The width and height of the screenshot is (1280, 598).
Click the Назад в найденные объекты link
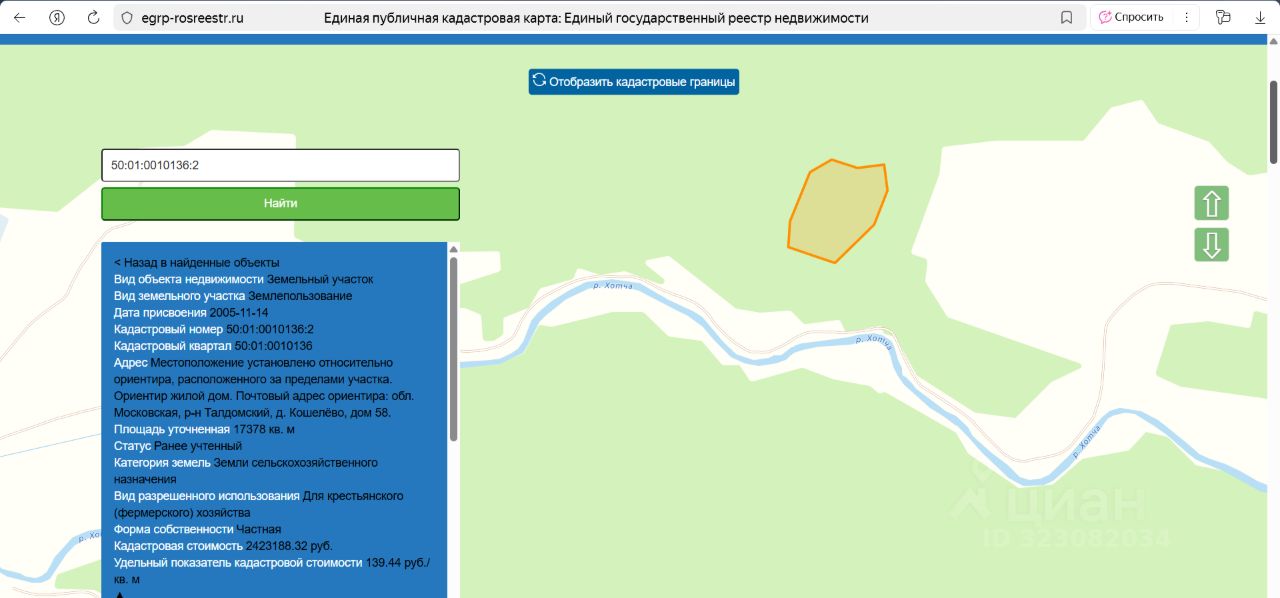pos(197,262)
